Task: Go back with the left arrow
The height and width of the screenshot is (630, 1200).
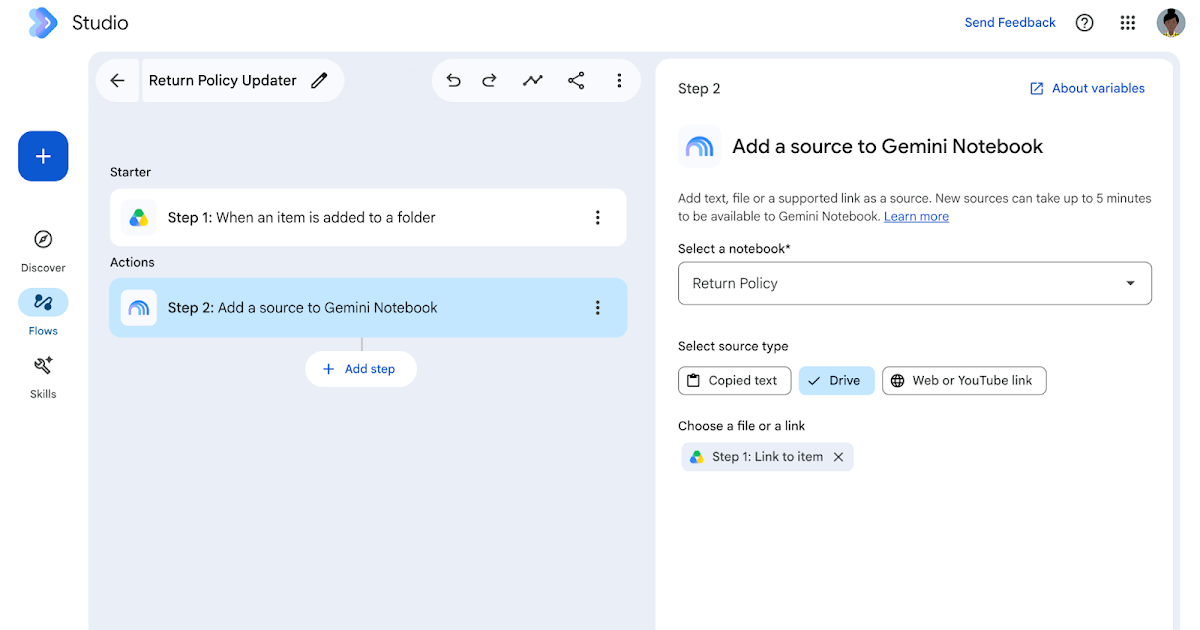Action: click(x=118, y=81)
